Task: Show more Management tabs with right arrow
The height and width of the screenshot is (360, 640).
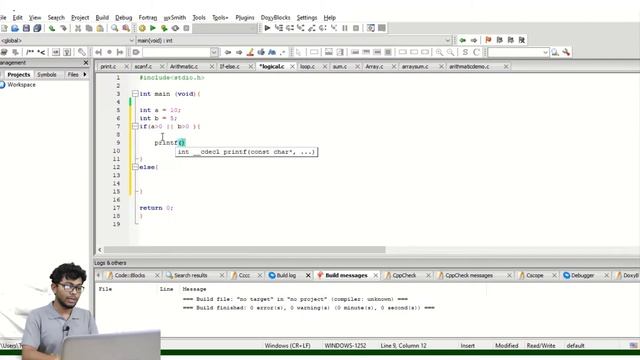Action: click(x=85, y=74)
